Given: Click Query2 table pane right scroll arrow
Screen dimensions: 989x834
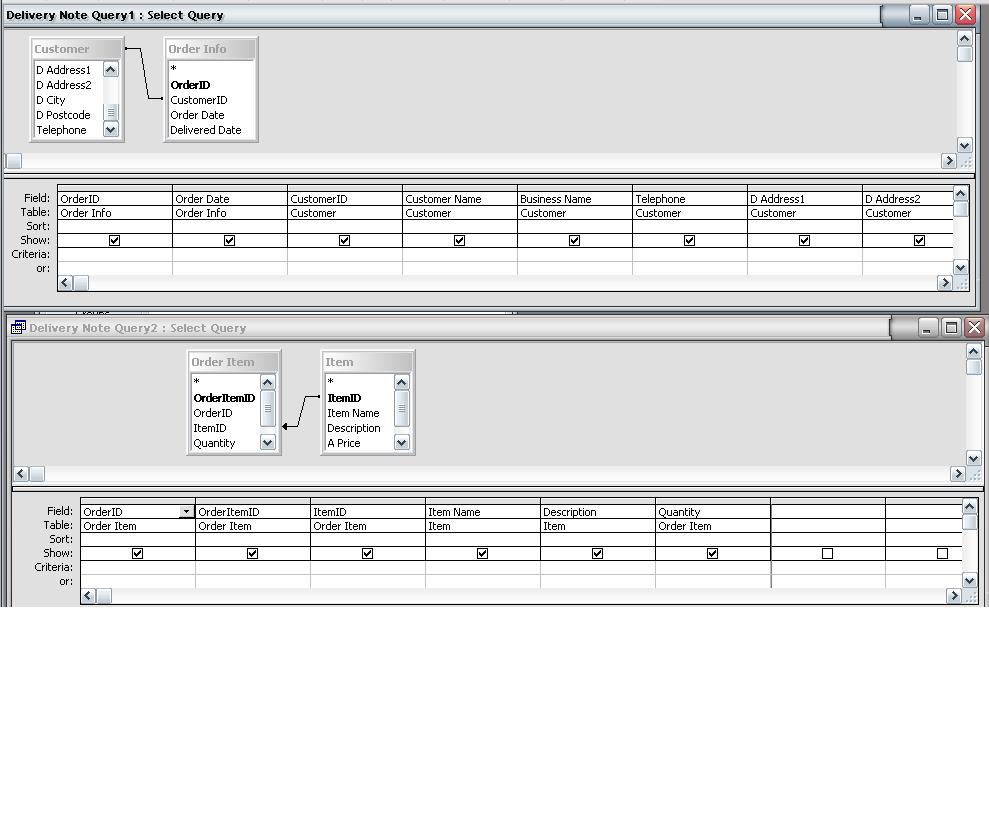Looking at the screenshot, I should (958, 473).
